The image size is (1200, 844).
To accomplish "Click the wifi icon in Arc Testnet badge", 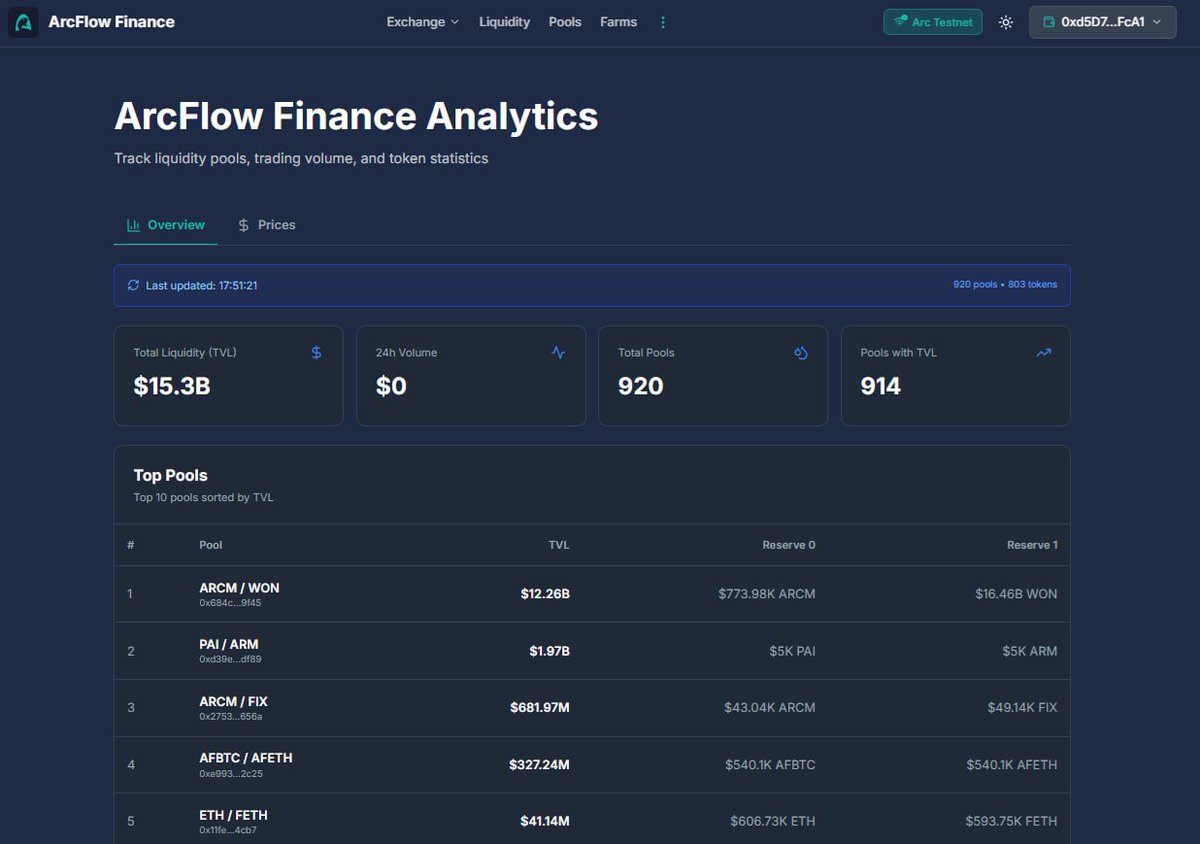I will point(900,21).
